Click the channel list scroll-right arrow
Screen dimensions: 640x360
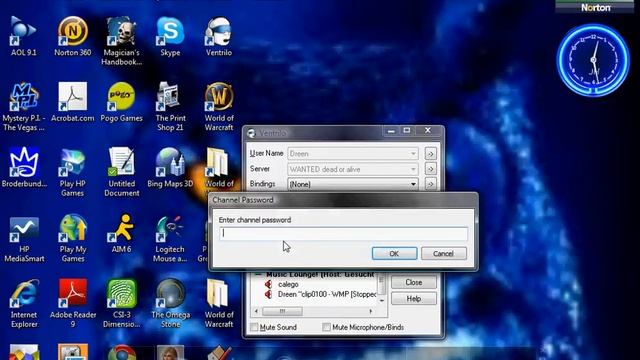(x=371, y=311)
